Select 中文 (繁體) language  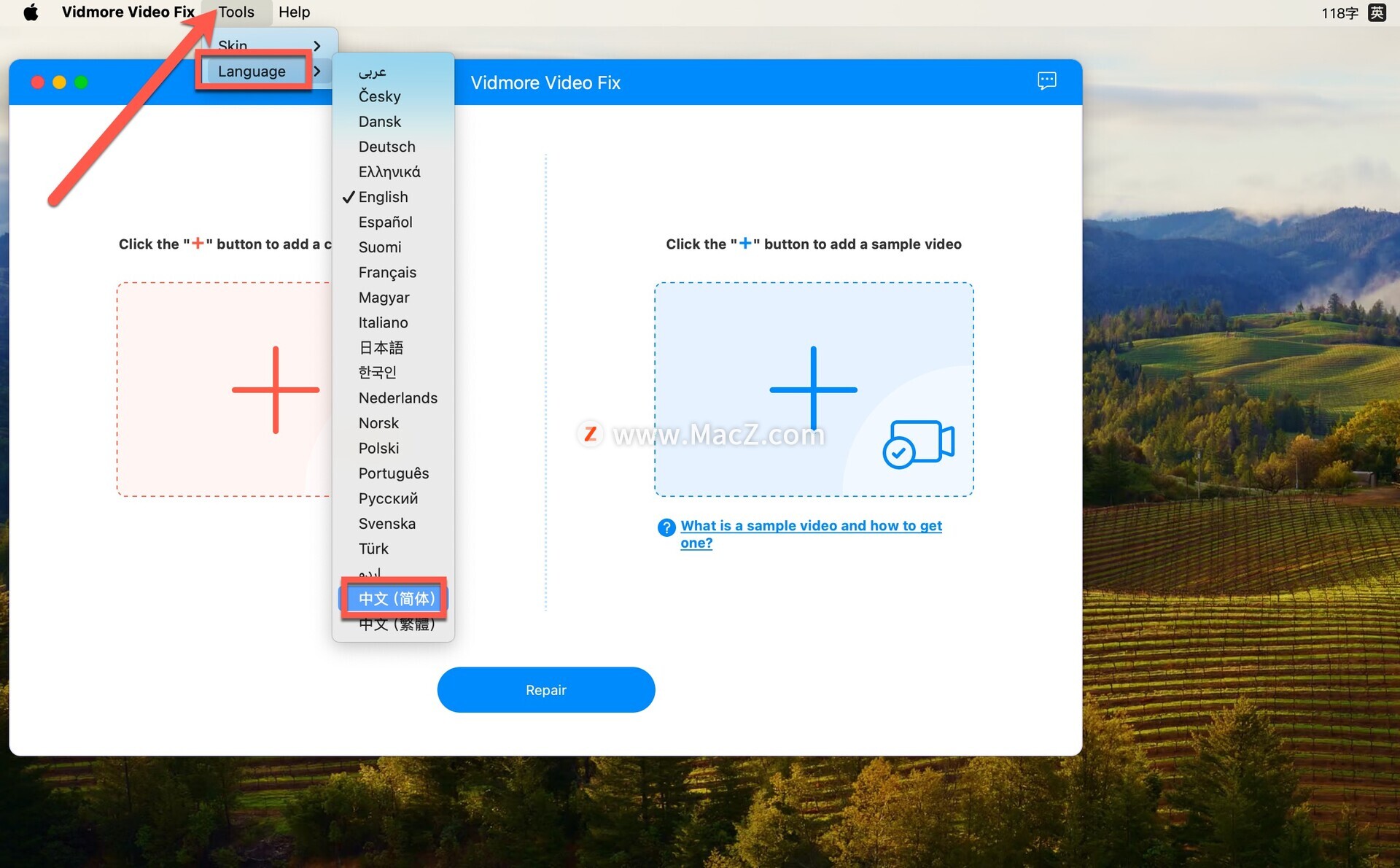[x=394, y=624]
